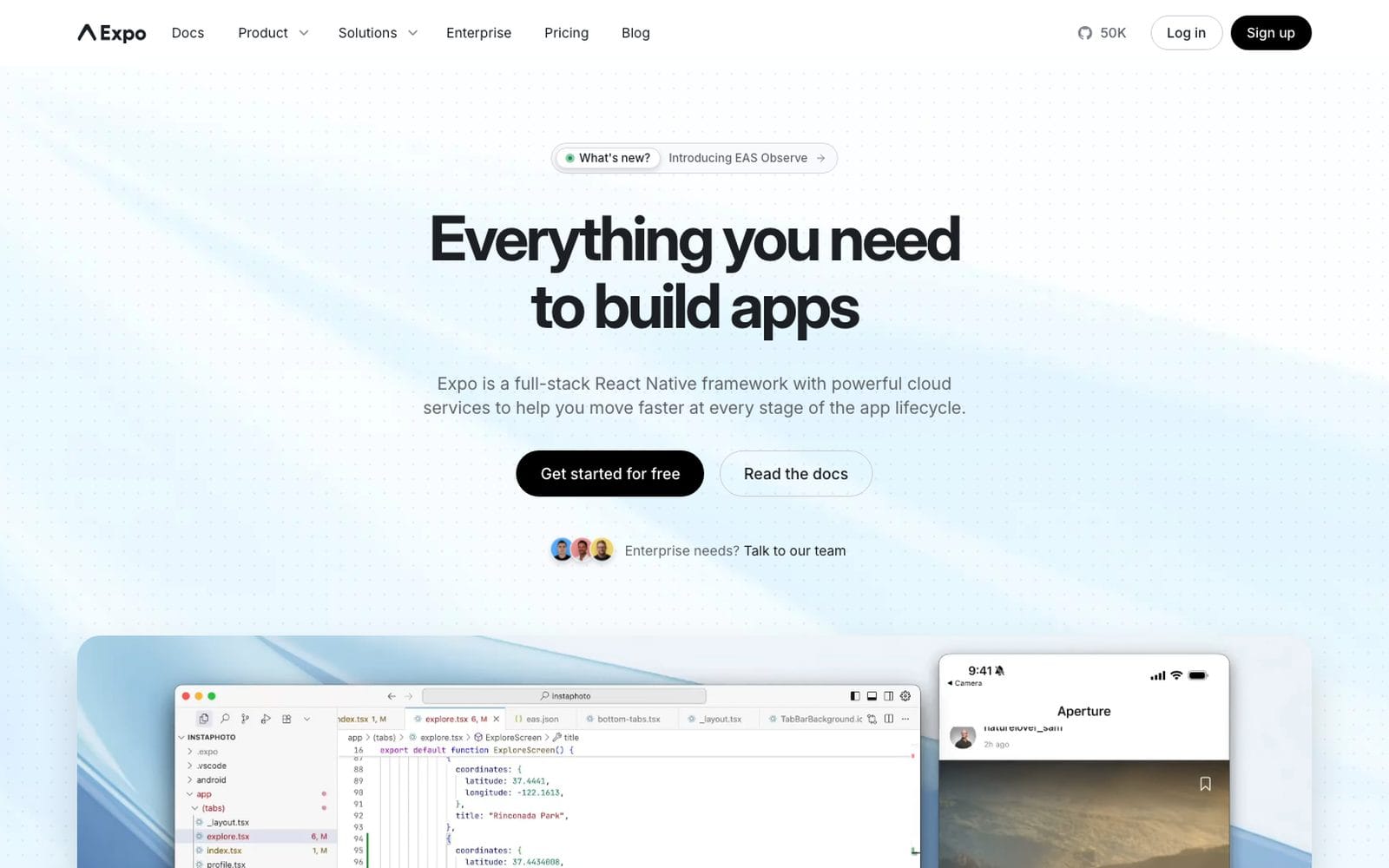Open the Enterprise nav item

(478, 33)
